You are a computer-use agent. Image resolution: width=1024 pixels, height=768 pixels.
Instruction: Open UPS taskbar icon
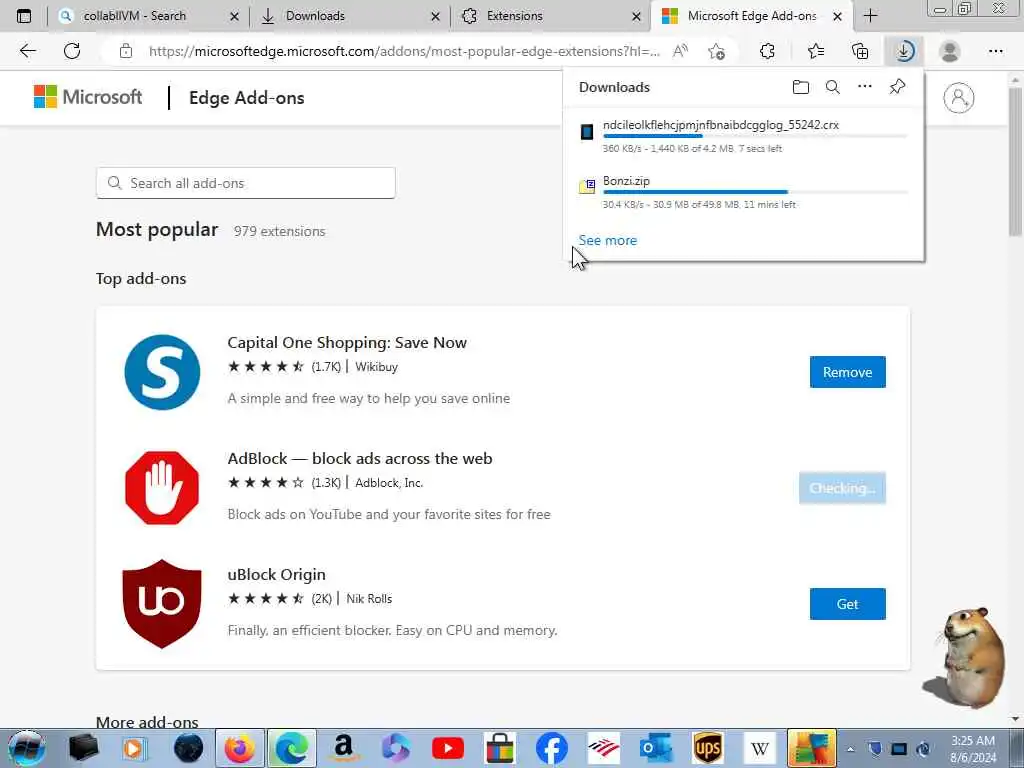pyautogui.click(x=708, y=748)
